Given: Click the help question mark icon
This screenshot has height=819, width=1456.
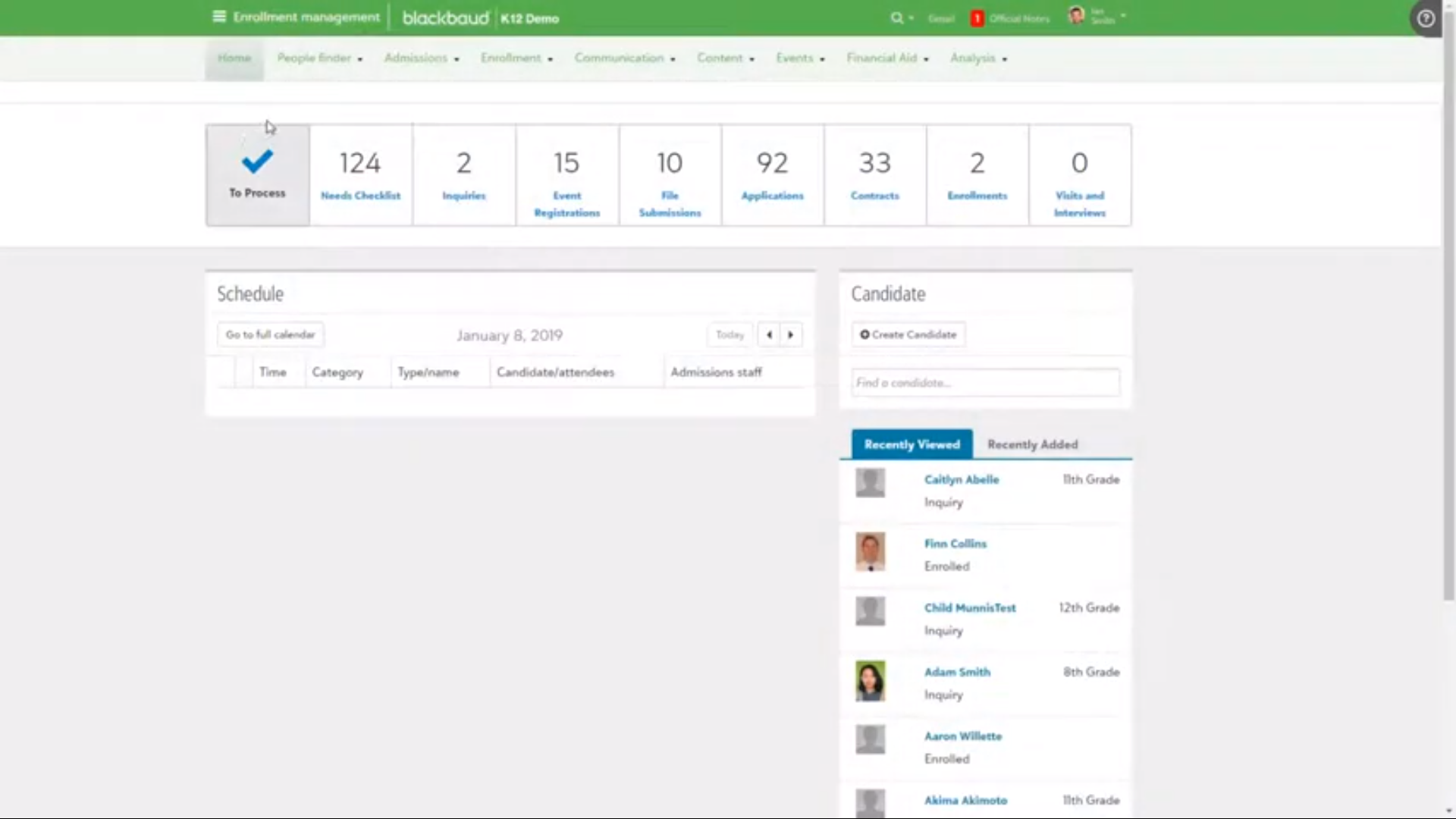Looking at the screenshot, I should [1426, 18].
